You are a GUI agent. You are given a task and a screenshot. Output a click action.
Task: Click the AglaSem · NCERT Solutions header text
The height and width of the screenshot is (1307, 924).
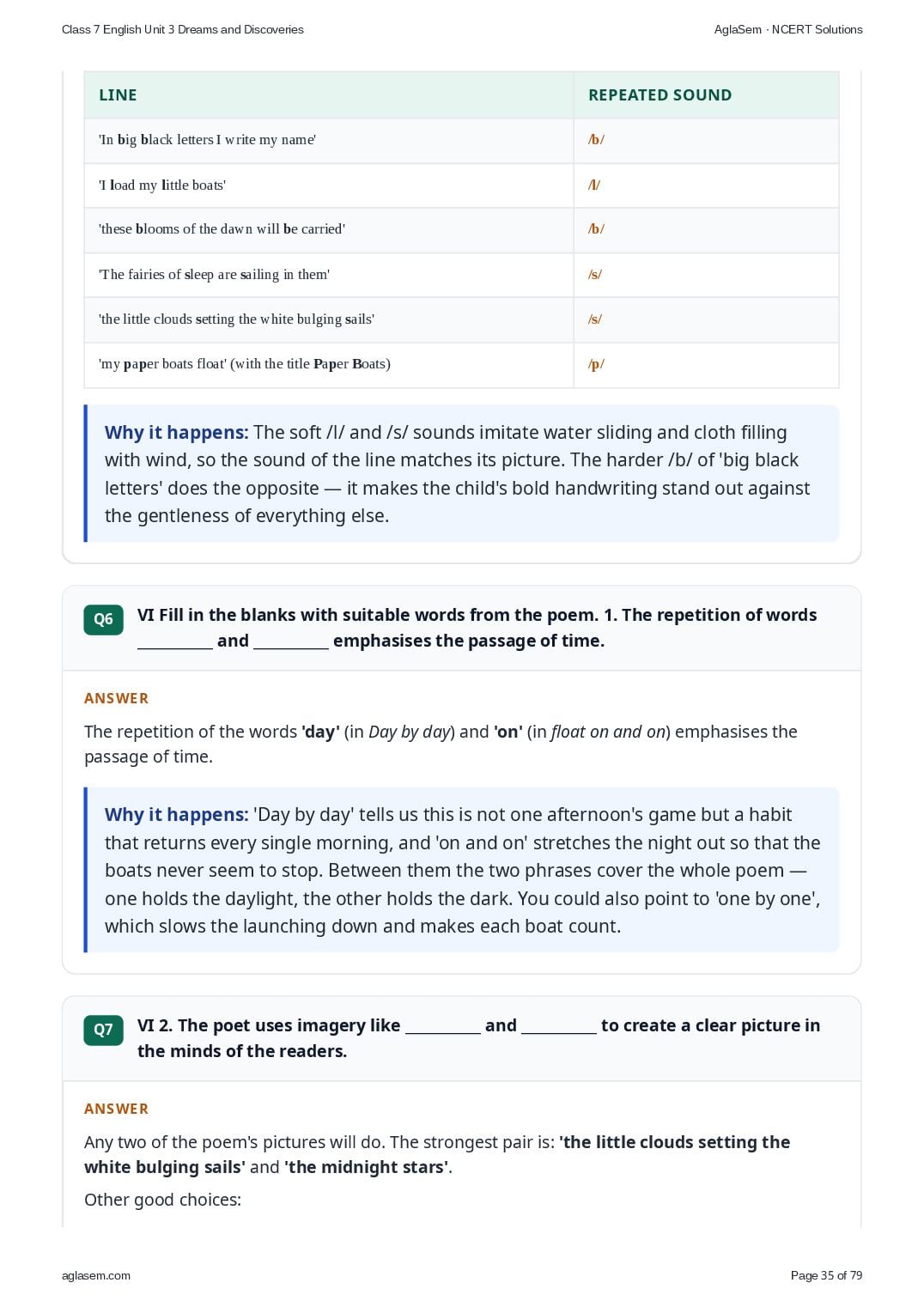pyautogui.click(x=788, y=29)
